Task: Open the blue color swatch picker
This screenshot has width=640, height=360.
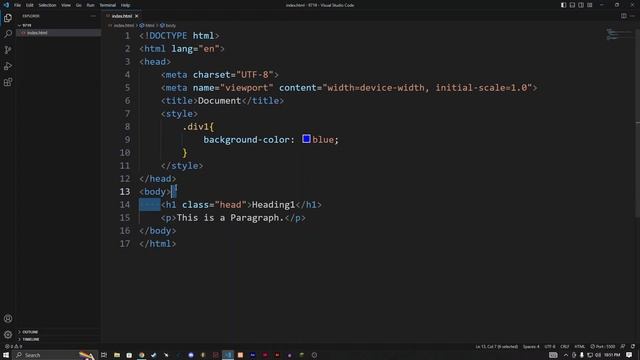Action: coord(306,139)
